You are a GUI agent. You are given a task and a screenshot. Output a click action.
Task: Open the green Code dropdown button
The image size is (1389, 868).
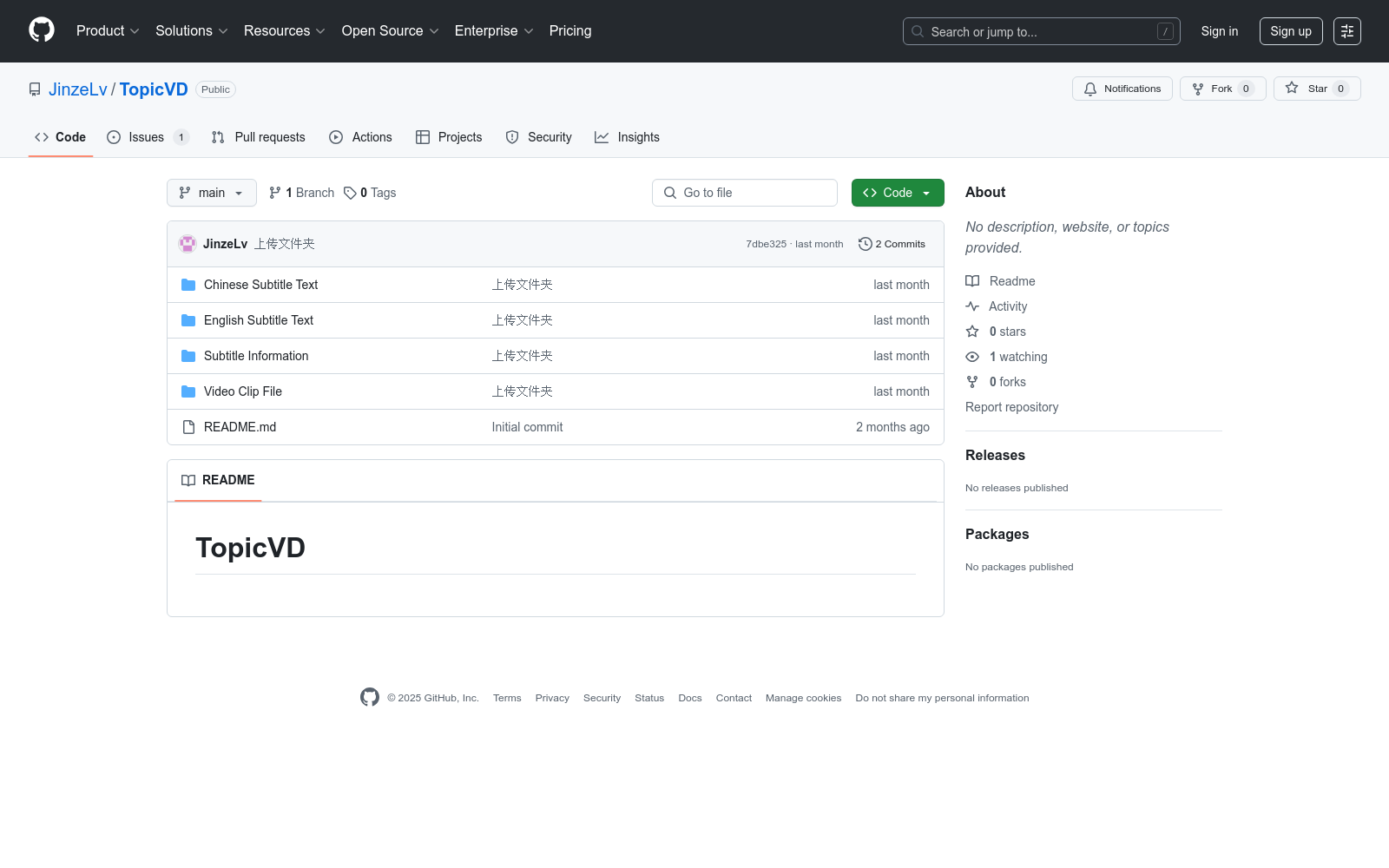point(898,193)
